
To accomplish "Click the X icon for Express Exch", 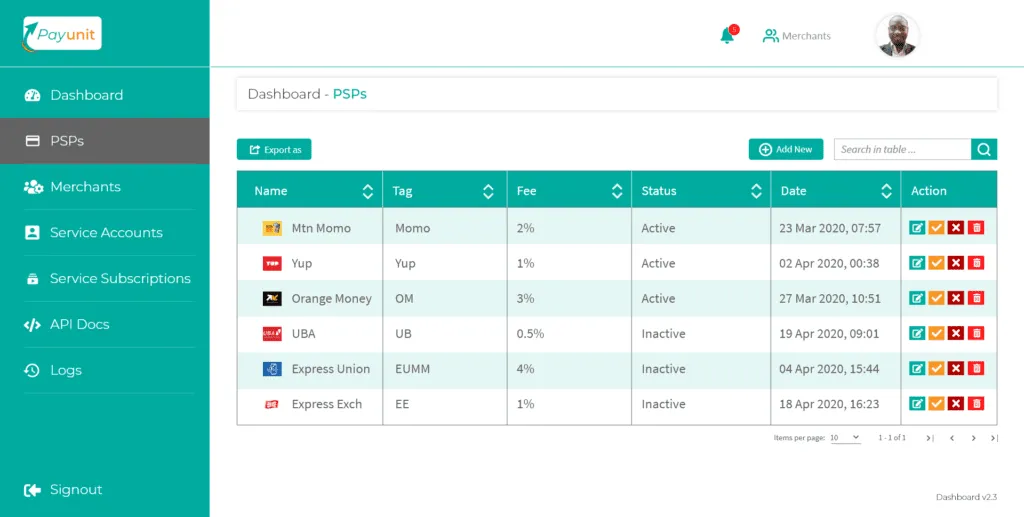I will coord(956,404).
